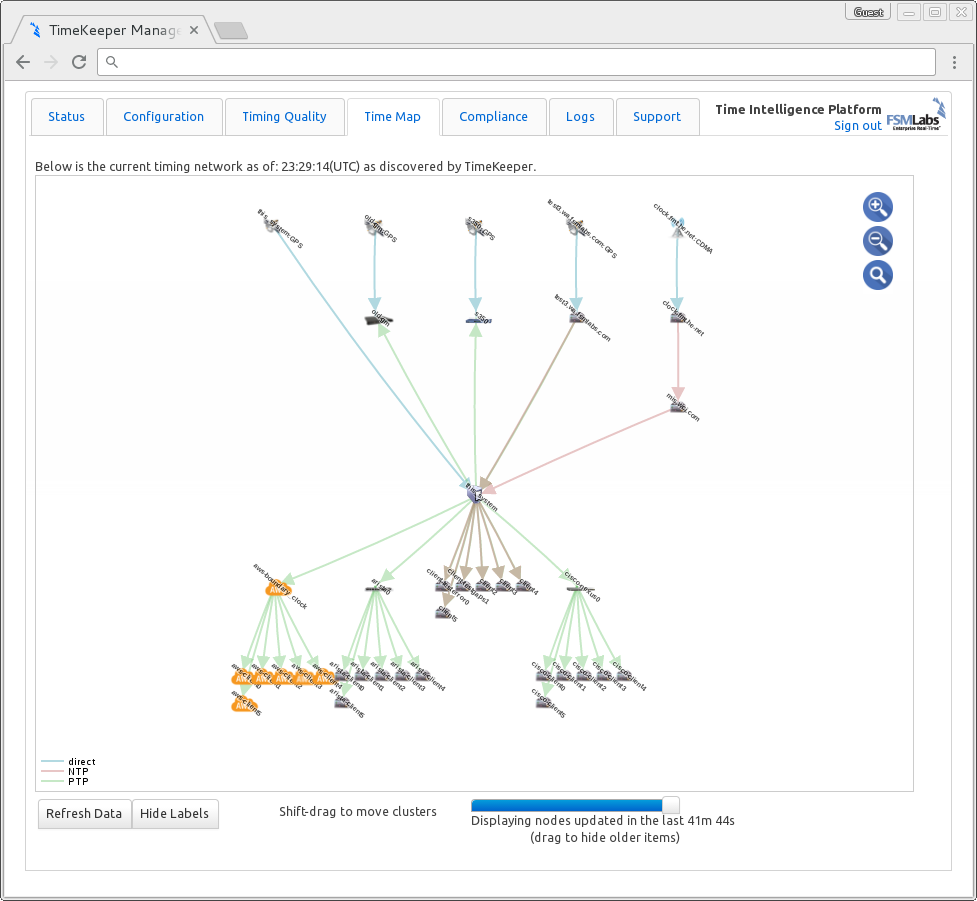
Task: Click the arista-client5 server node
Action: 343,703
